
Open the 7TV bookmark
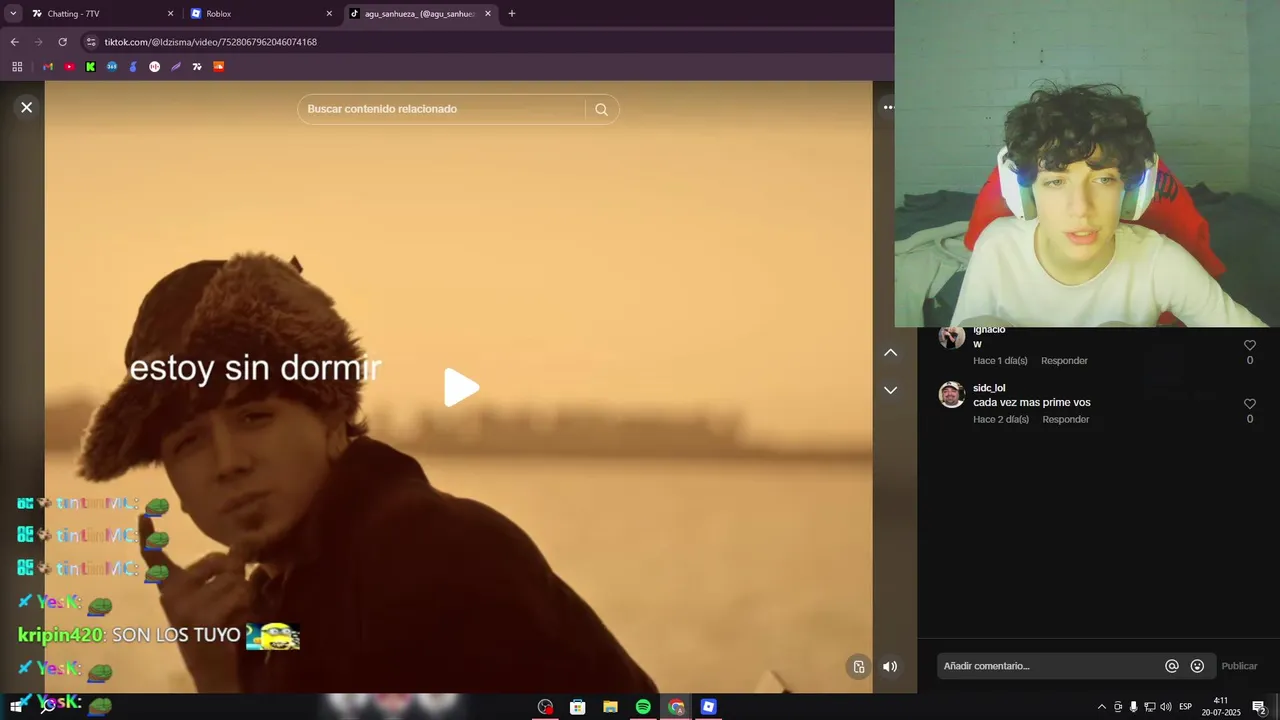click(x=197, y=67)
